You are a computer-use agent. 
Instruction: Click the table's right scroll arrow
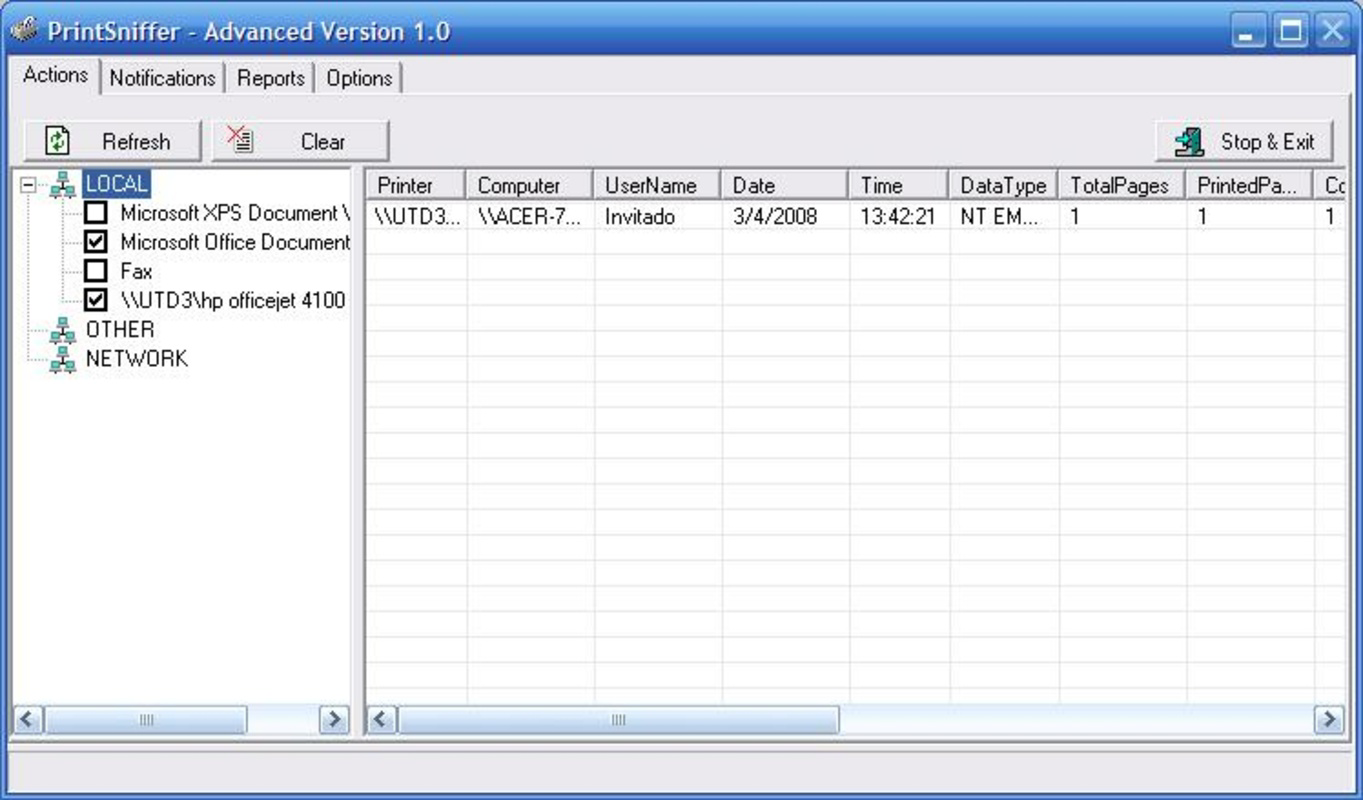click(x=1329, y=719)
